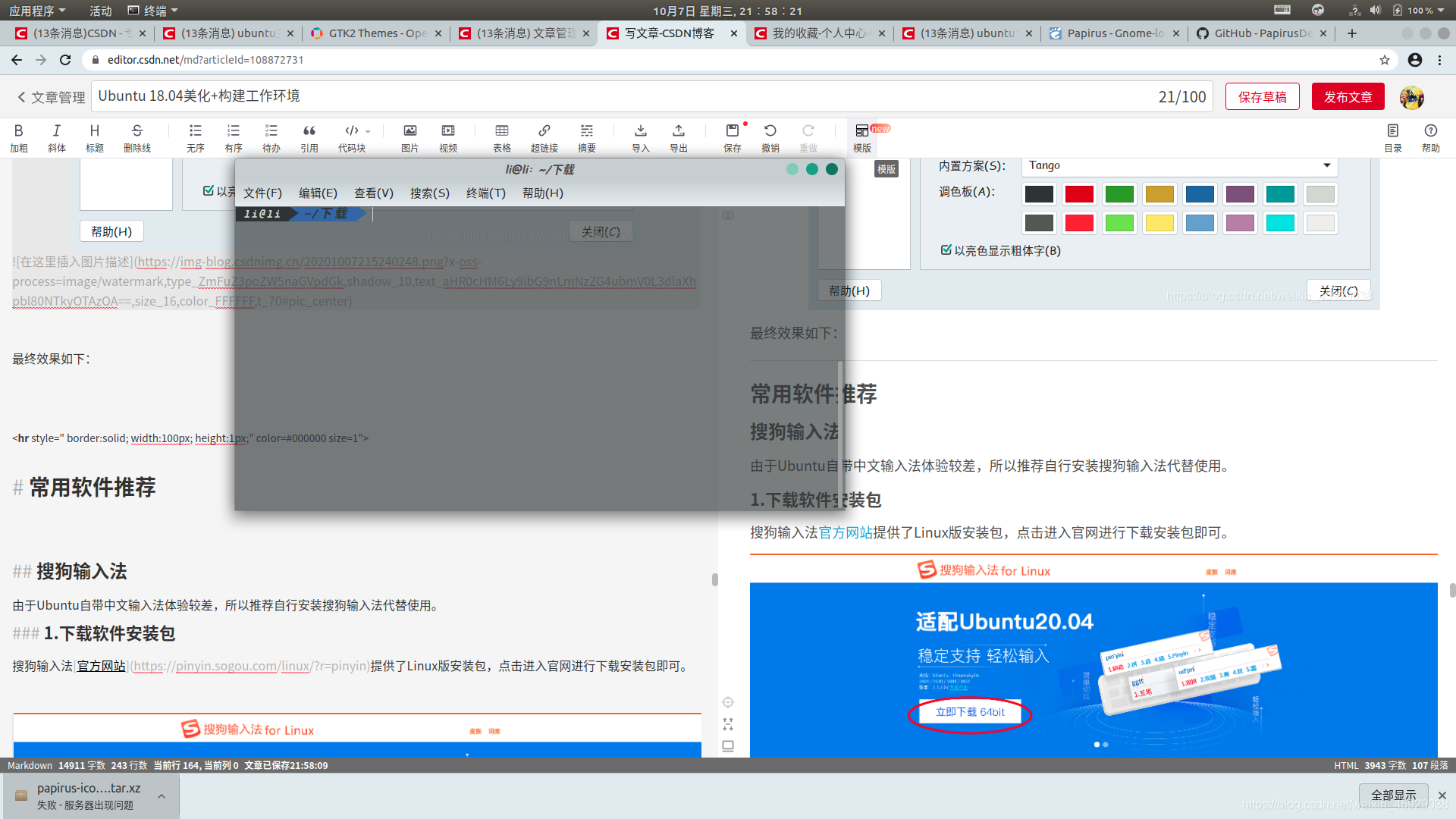The width and height of the screenshot is (1456, 819).
Task: Open the 官方网站 link in preview
Action: coord(846,533)
